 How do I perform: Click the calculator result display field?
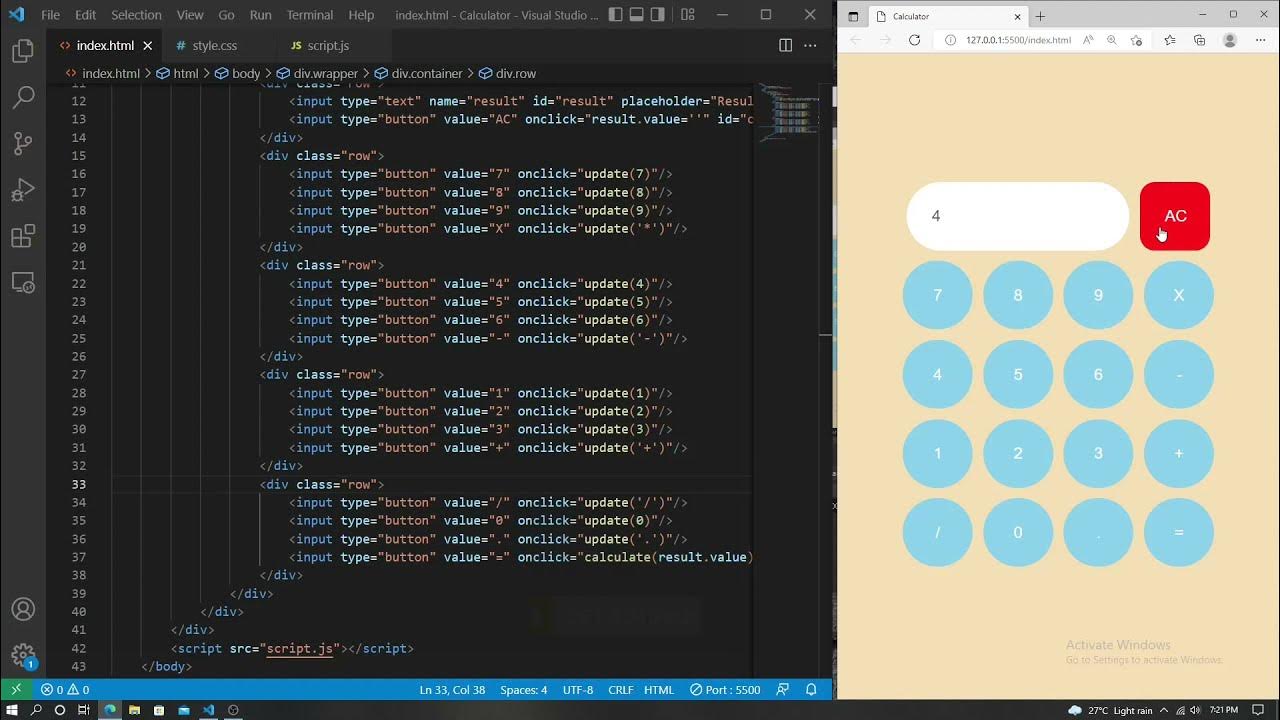(x=1018, y=216)
